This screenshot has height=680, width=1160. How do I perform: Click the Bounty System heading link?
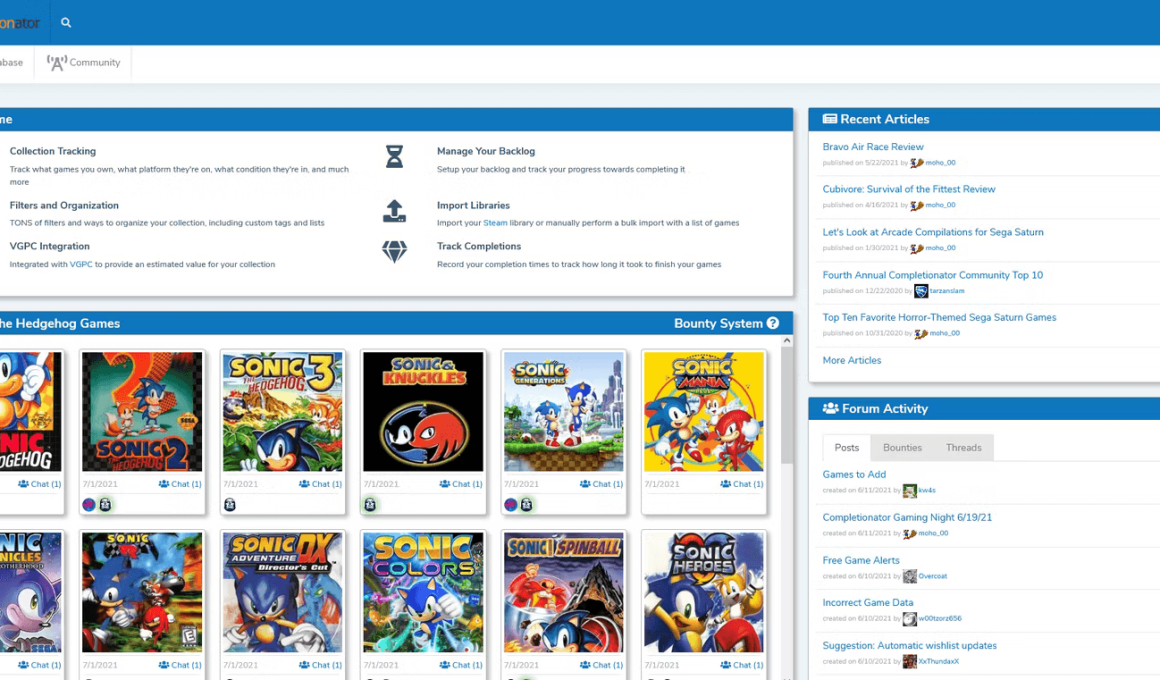[x=718, y=323]
